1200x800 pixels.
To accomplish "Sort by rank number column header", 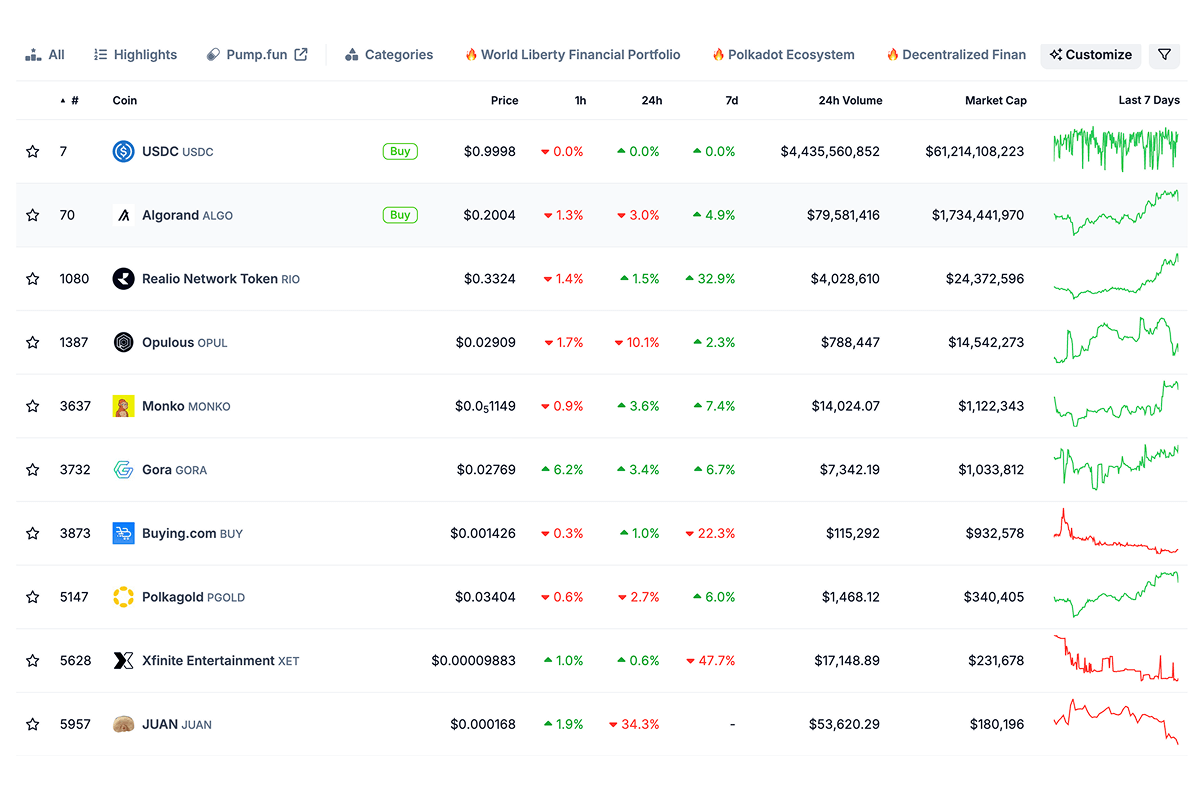I will point(70,100).
